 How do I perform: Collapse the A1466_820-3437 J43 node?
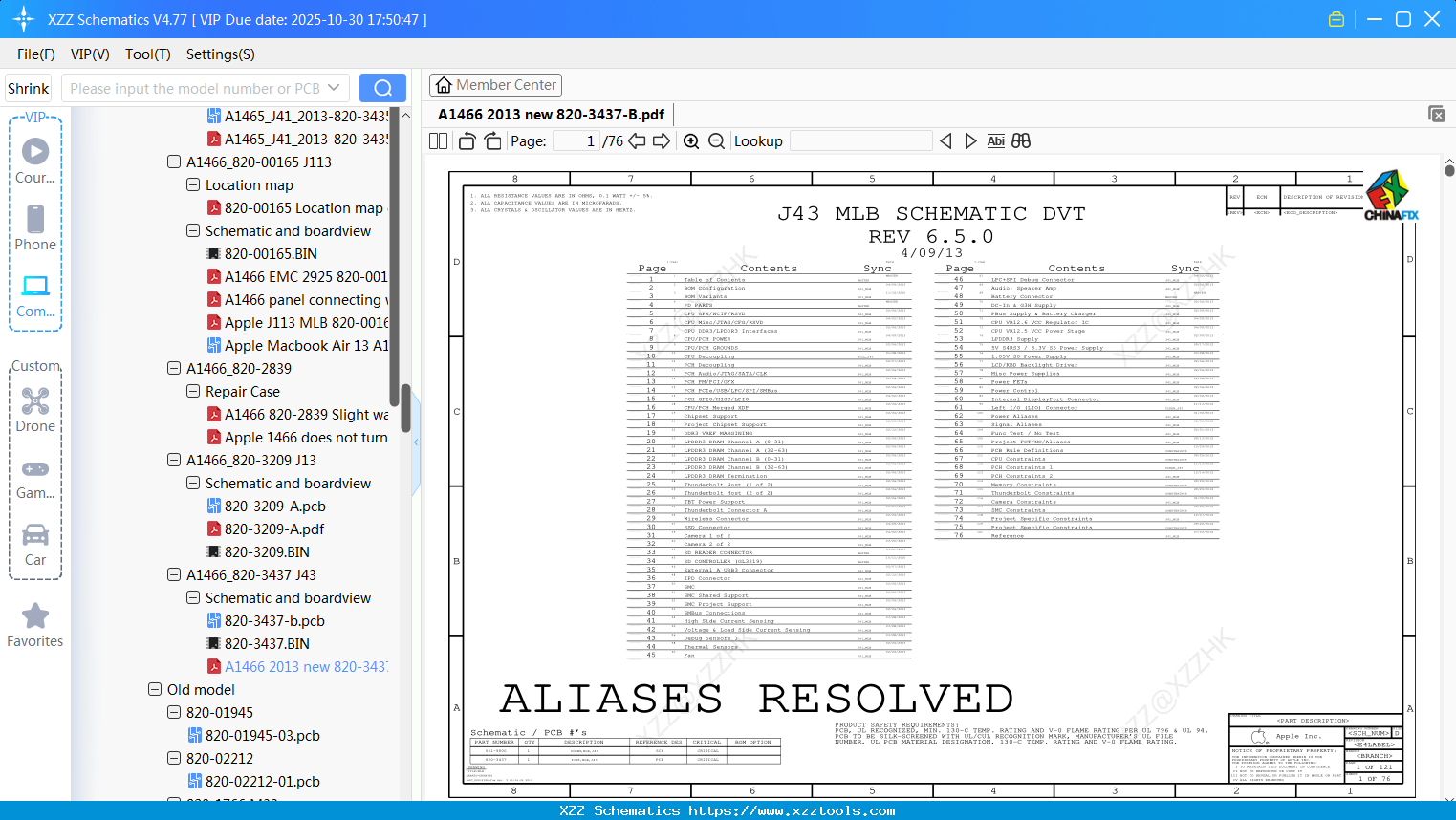click(174, 575)
